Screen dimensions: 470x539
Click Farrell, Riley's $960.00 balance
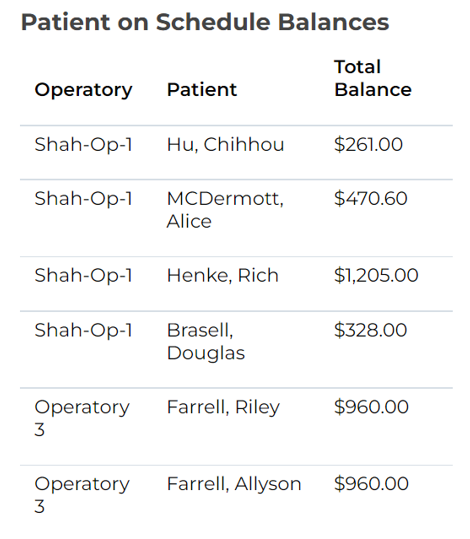coord(371,407)
